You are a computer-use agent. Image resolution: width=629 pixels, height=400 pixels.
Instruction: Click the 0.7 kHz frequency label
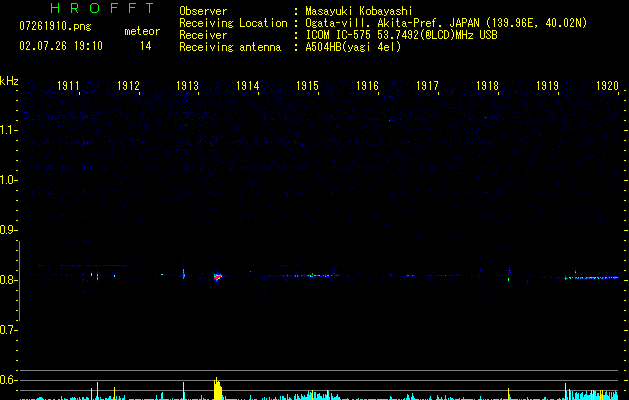click(x=8, y=330)
